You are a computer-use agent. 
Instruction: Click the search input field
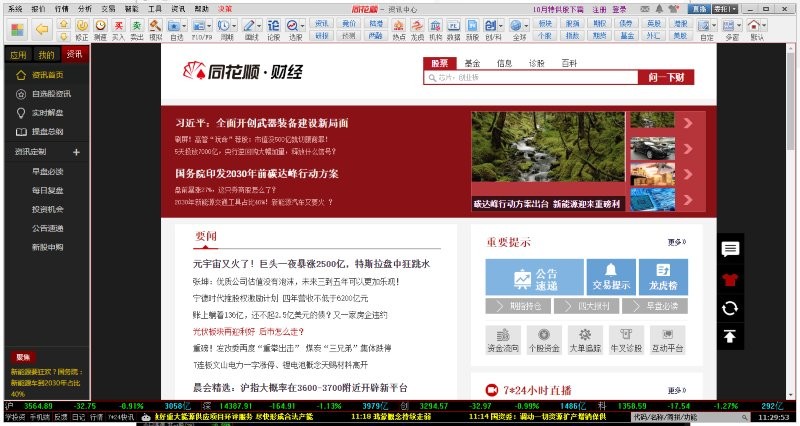531,78
